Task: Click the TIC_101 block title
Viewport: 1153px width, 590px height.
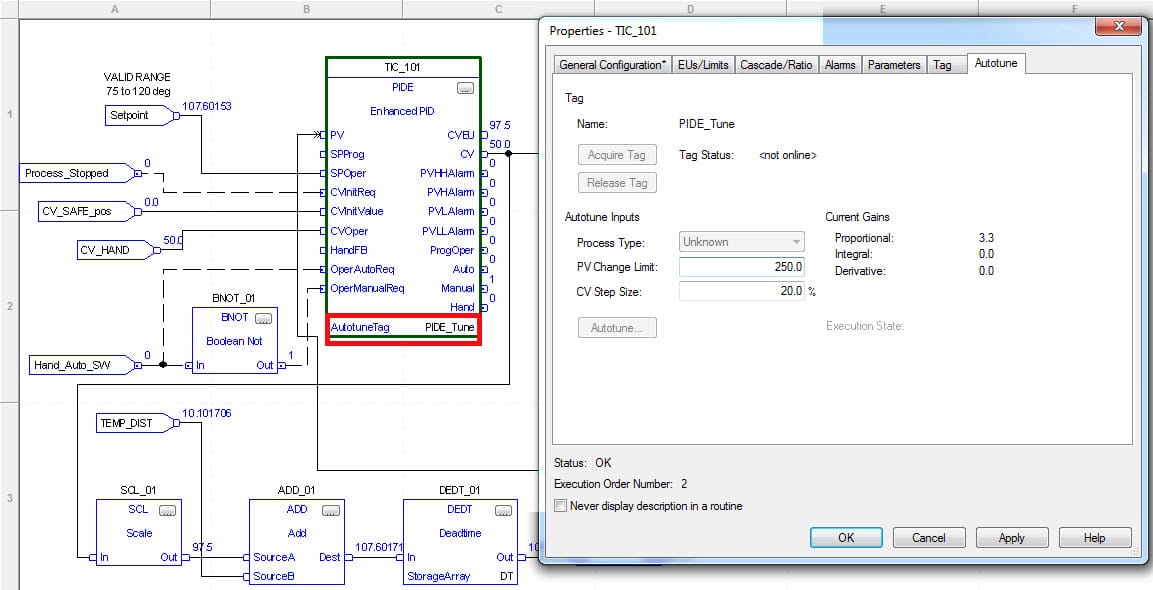Action: 402,68
